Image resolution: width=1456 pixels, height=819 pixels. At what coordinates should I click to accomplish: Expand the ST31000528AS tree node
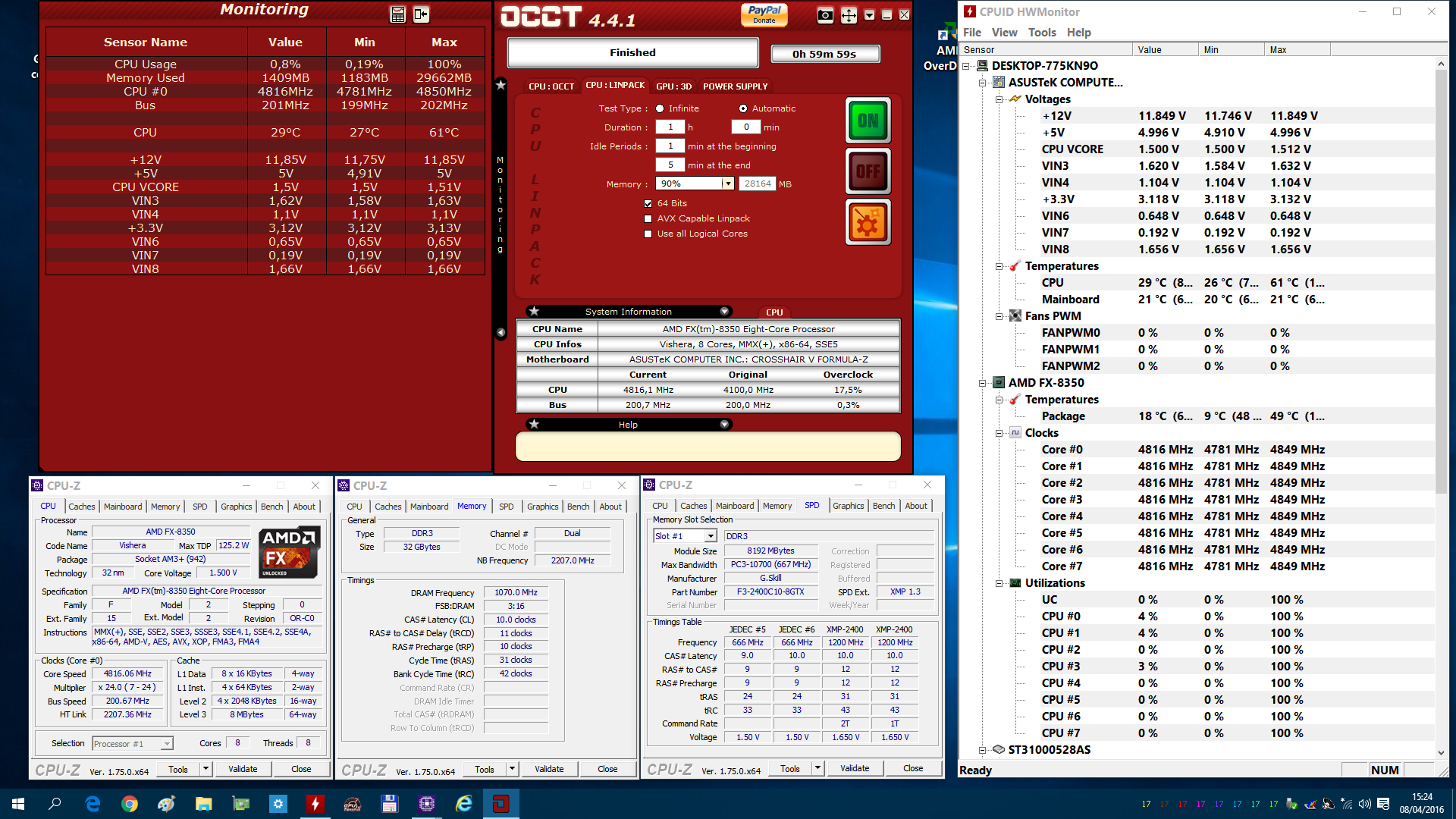coord(982,750)
